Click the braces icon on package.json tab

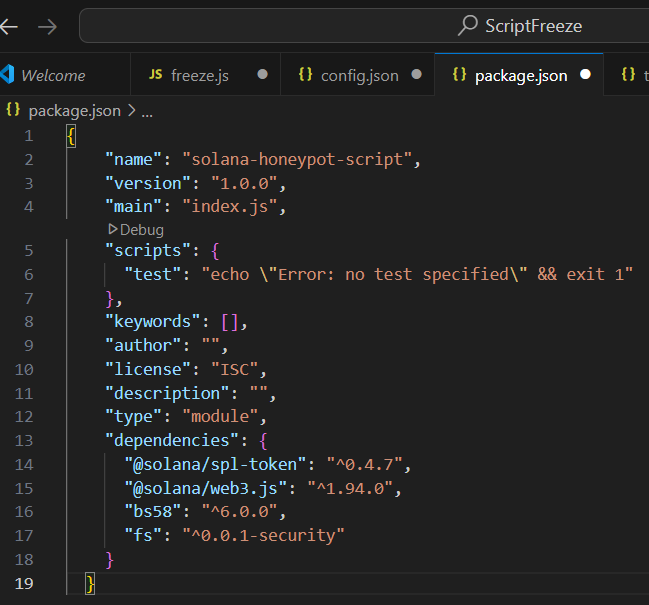point(459,74)
